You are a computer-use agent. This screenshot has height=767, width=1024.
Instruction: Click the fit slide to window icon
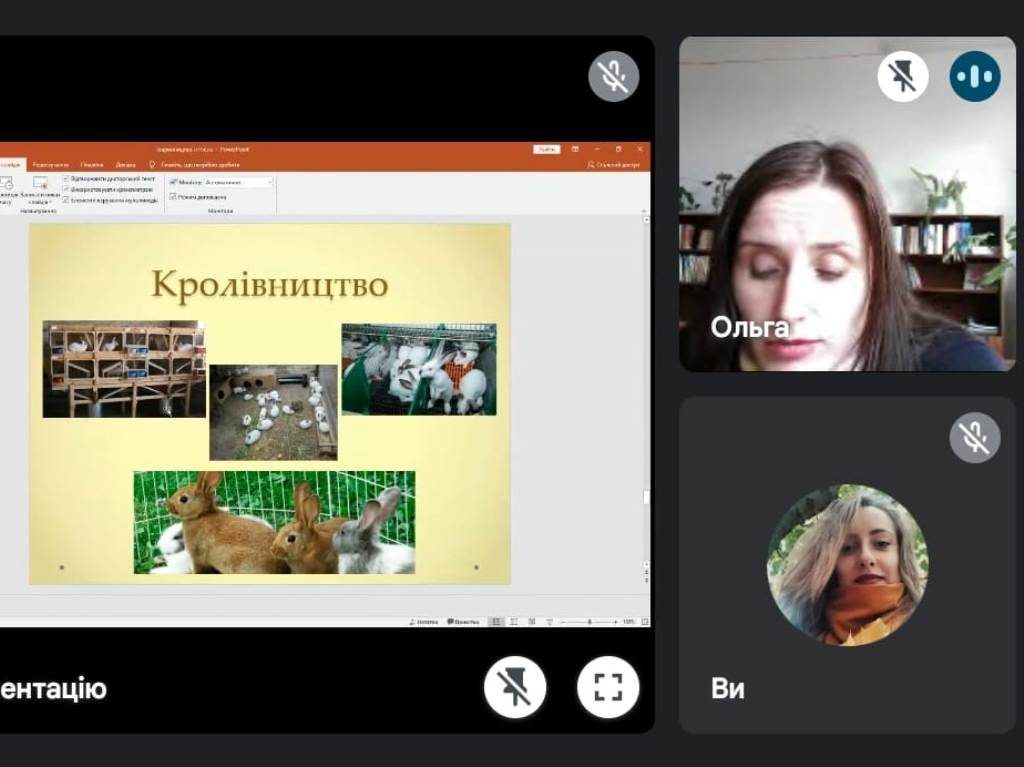[643, 621]
